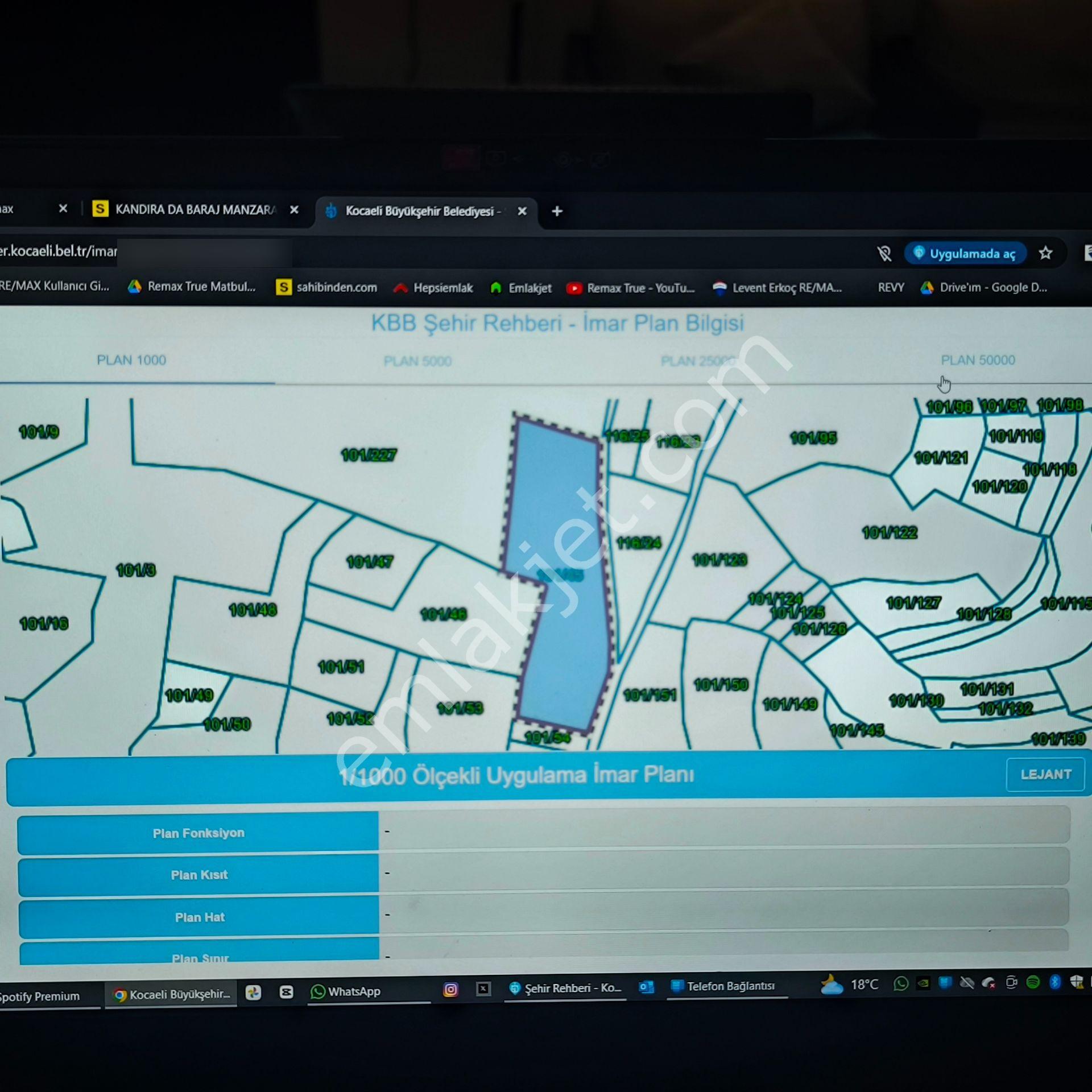Switch to the KANDIRA DA BARAJ MANZARA tab

click(196, 209)
